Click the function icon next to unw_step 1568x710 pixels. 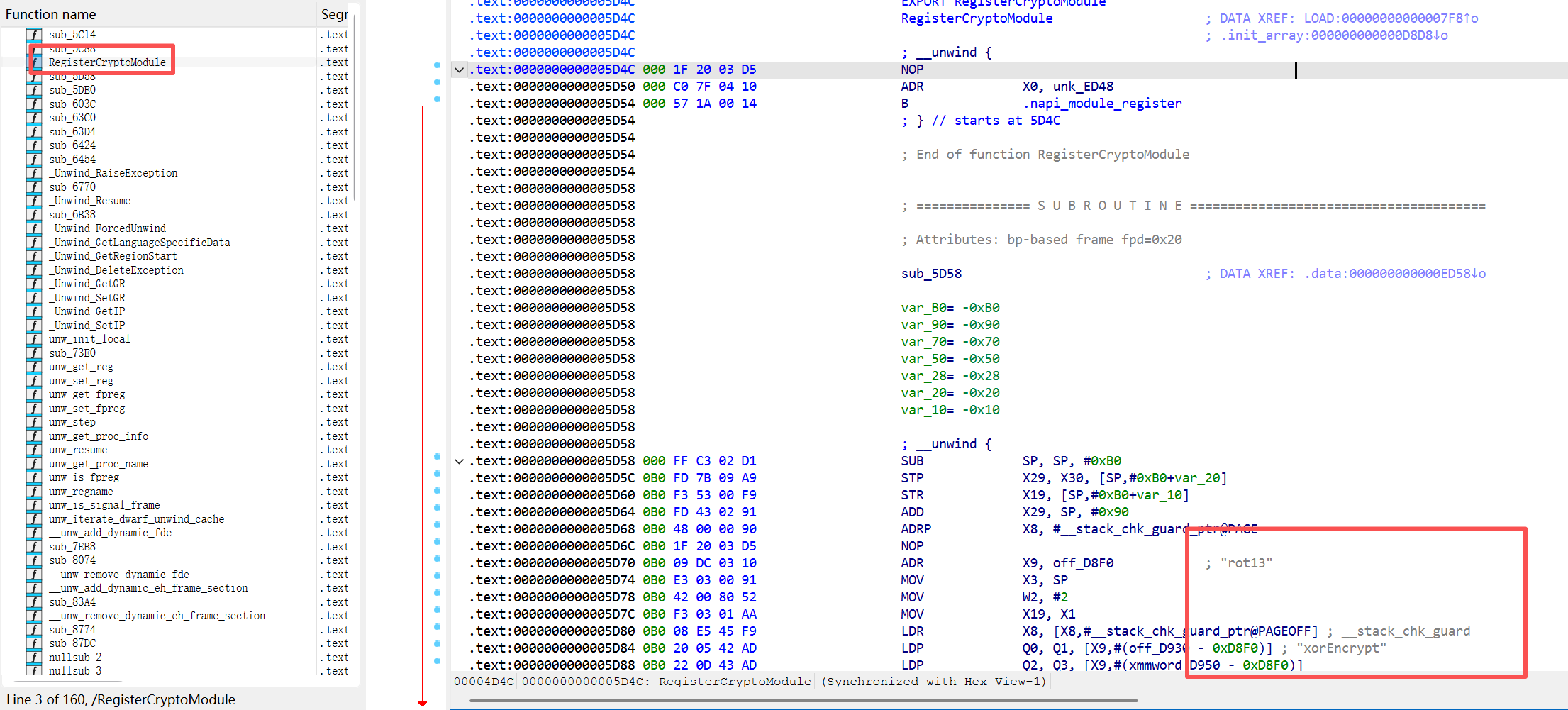(33, 422)
